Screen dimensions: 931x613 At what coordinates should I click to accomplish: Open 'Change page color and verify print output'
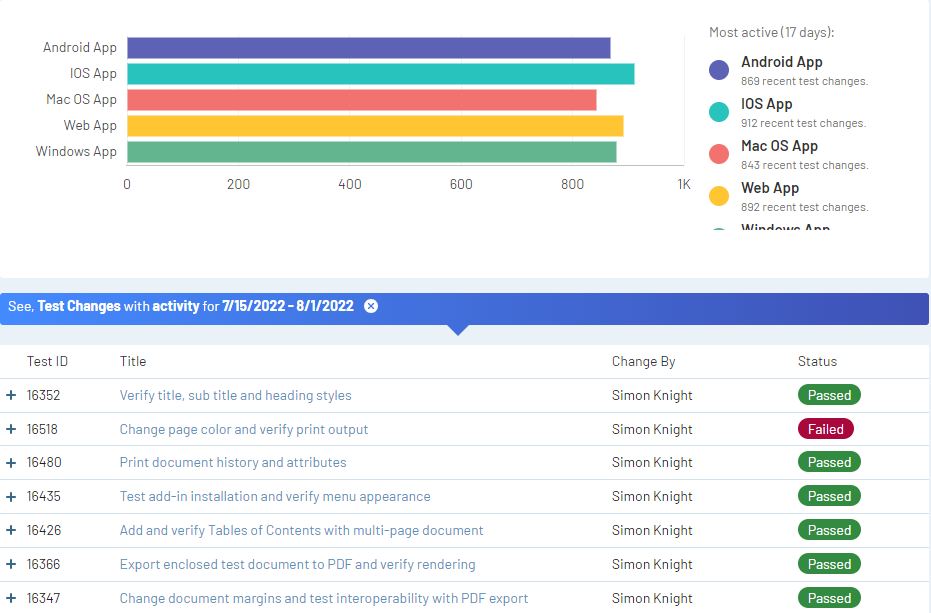243,429
